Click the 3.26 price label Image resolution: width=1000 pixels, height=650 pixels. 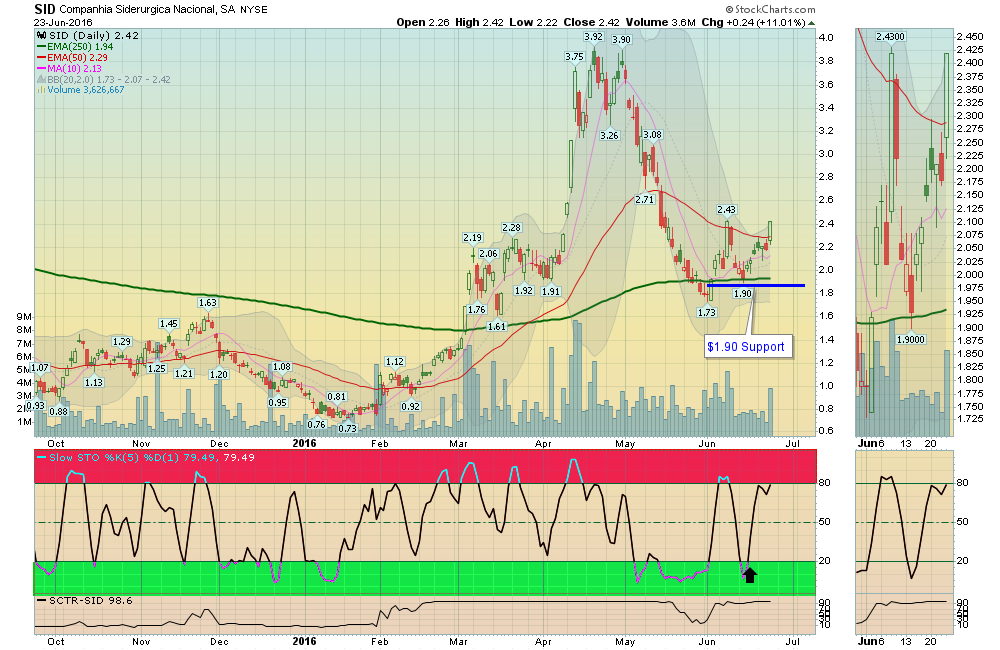(x=609, y=135)
